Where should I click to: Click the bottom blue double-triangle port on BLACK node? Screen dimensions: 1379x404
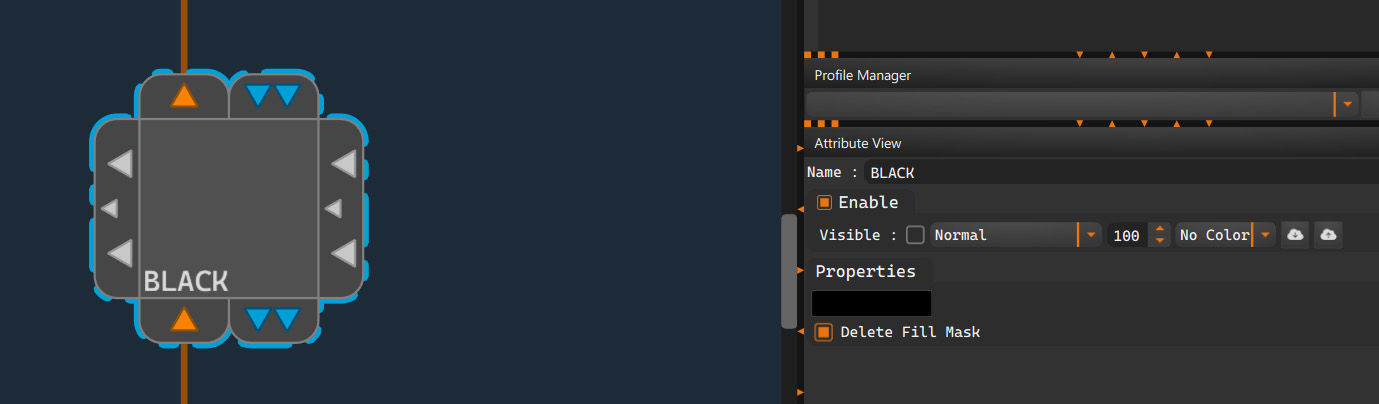273,319
